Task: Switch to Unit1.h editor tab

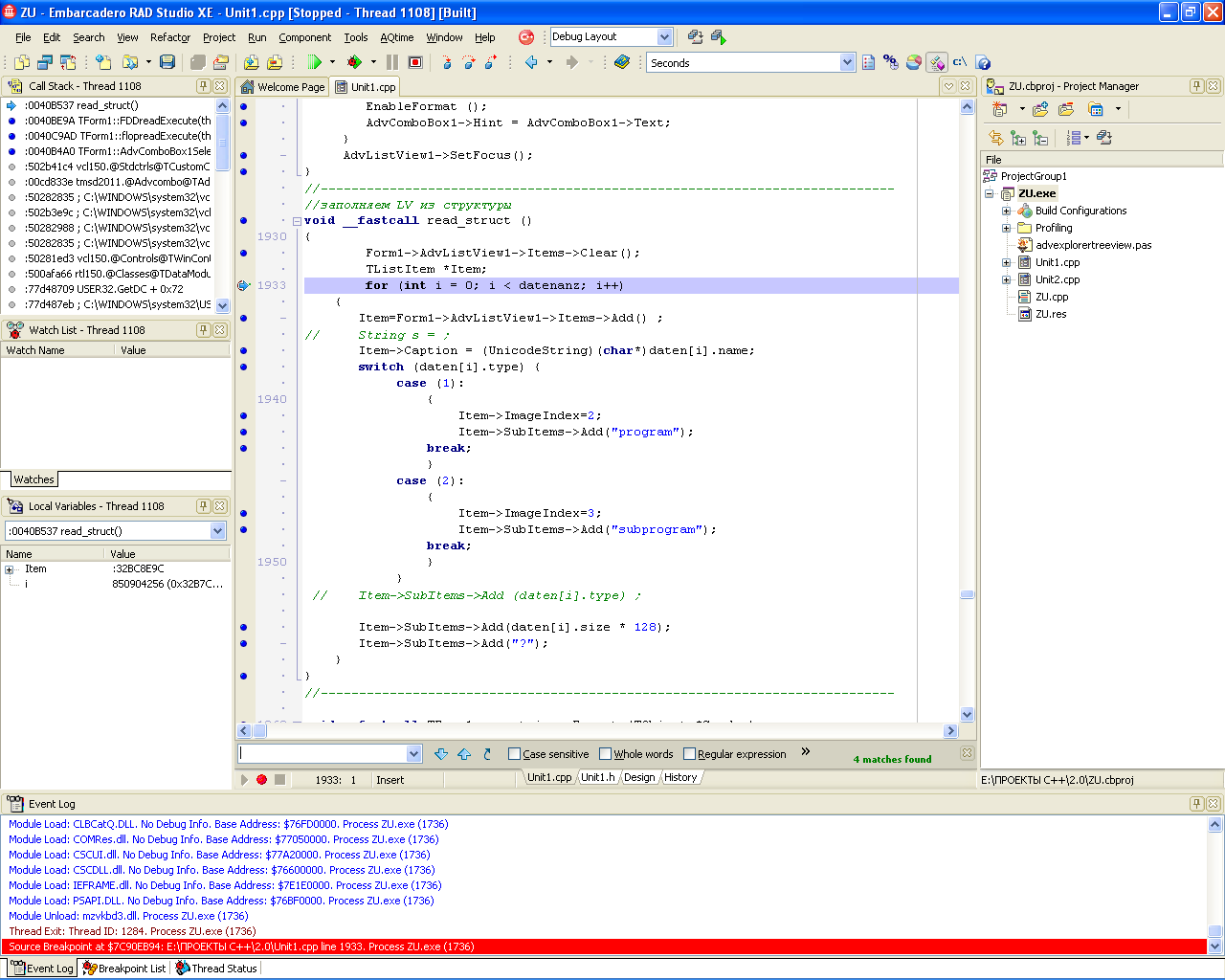Action: coord(597,777)
